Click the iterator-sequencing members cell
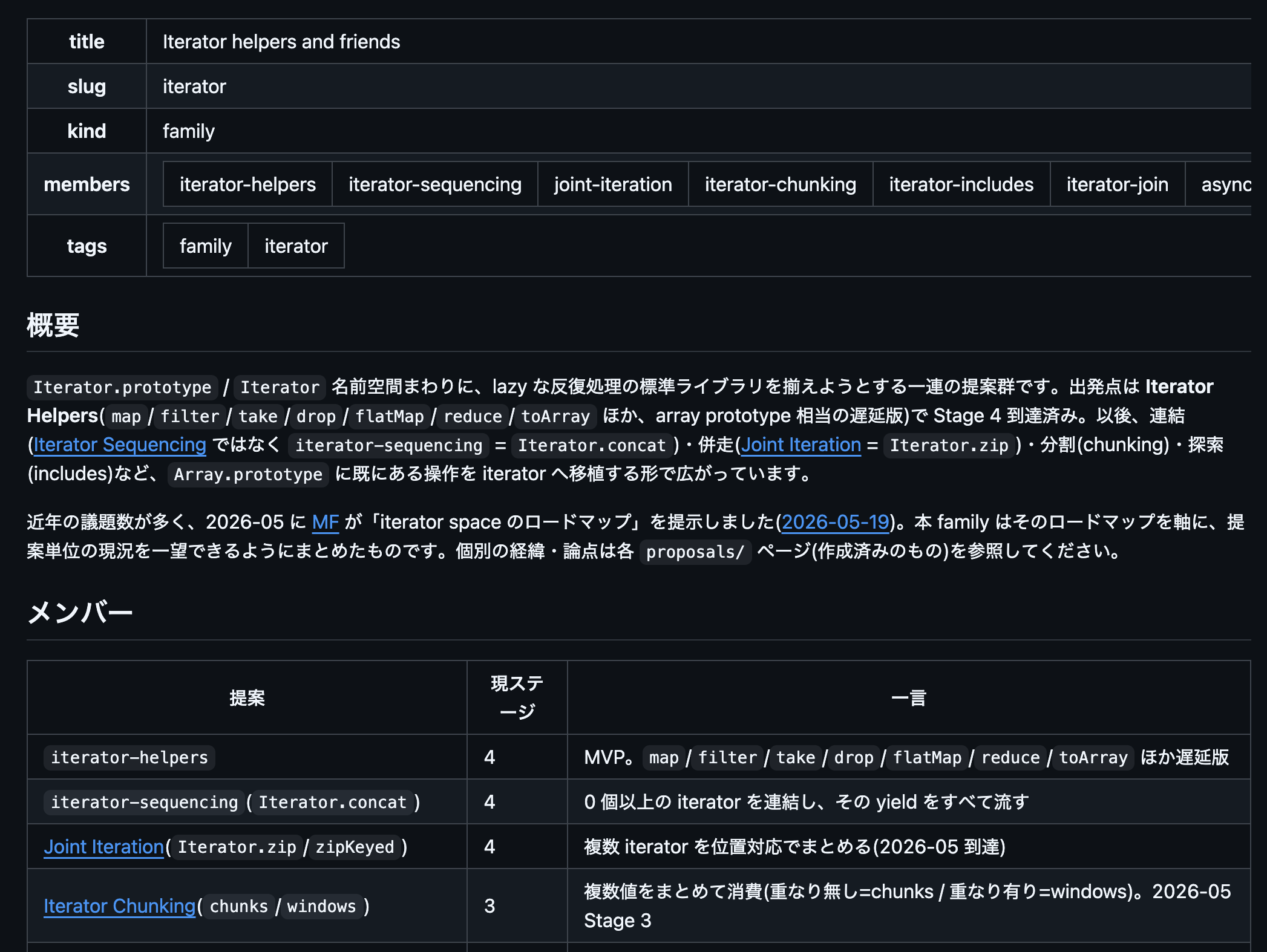This screenshot has height=952, width=1267. pos(434,184)
